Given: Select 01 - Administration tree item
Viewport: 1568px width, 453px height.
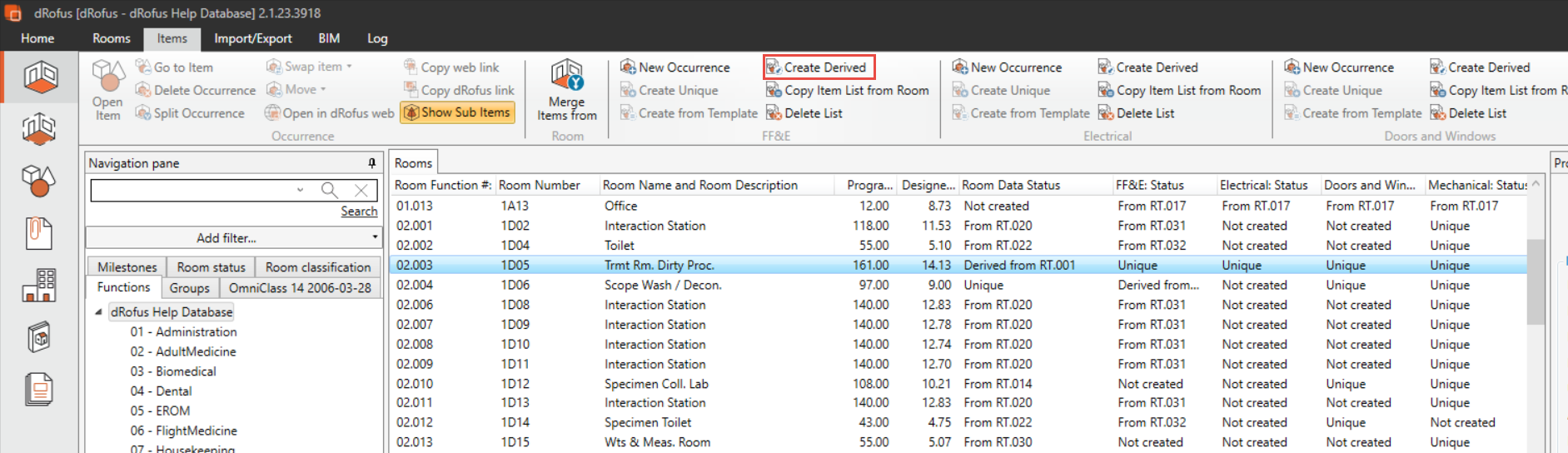Looking at the screenshot, I should 183,331.
